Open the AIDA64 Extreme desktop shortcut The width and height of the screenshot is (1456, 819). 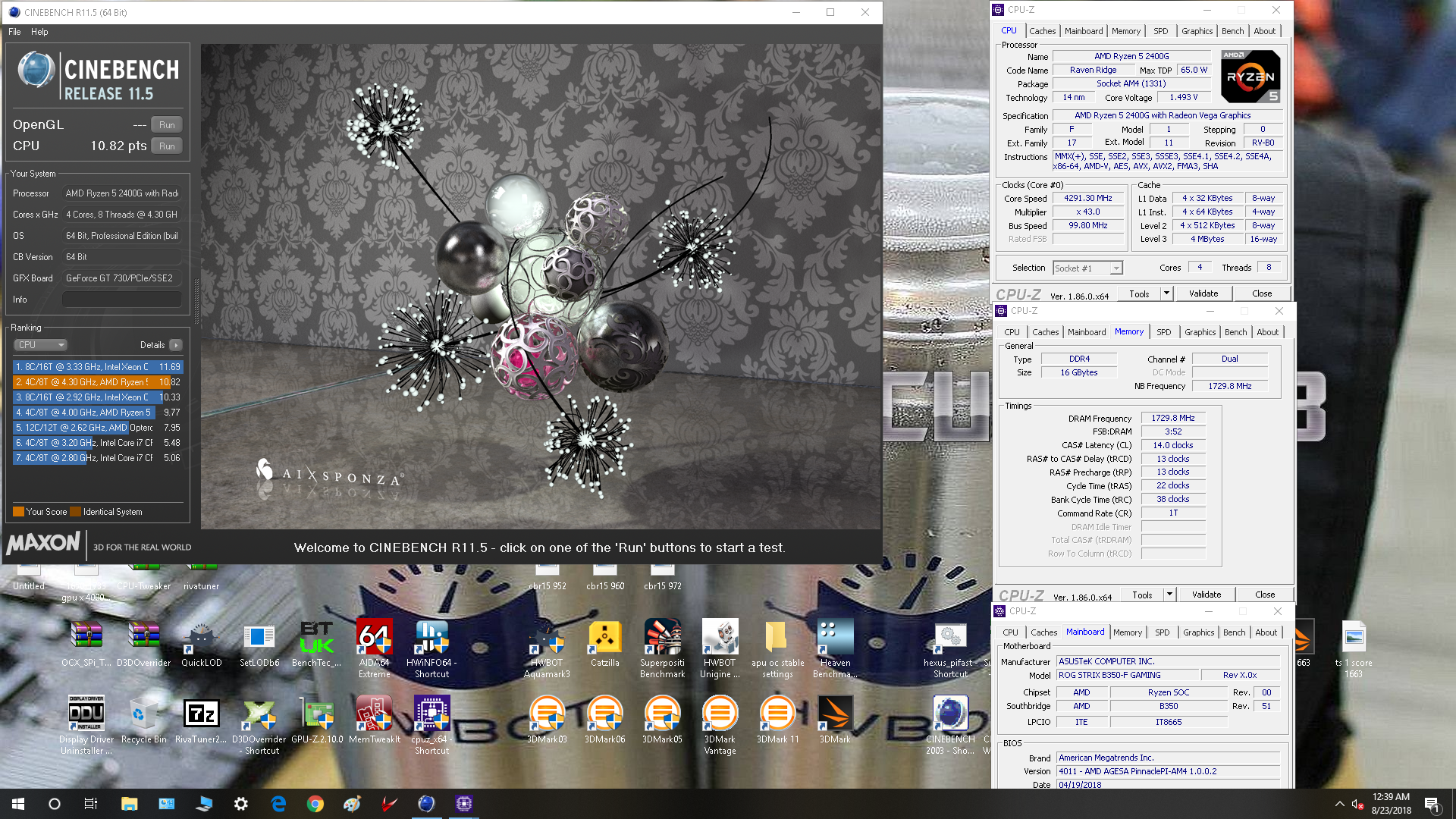374,648
